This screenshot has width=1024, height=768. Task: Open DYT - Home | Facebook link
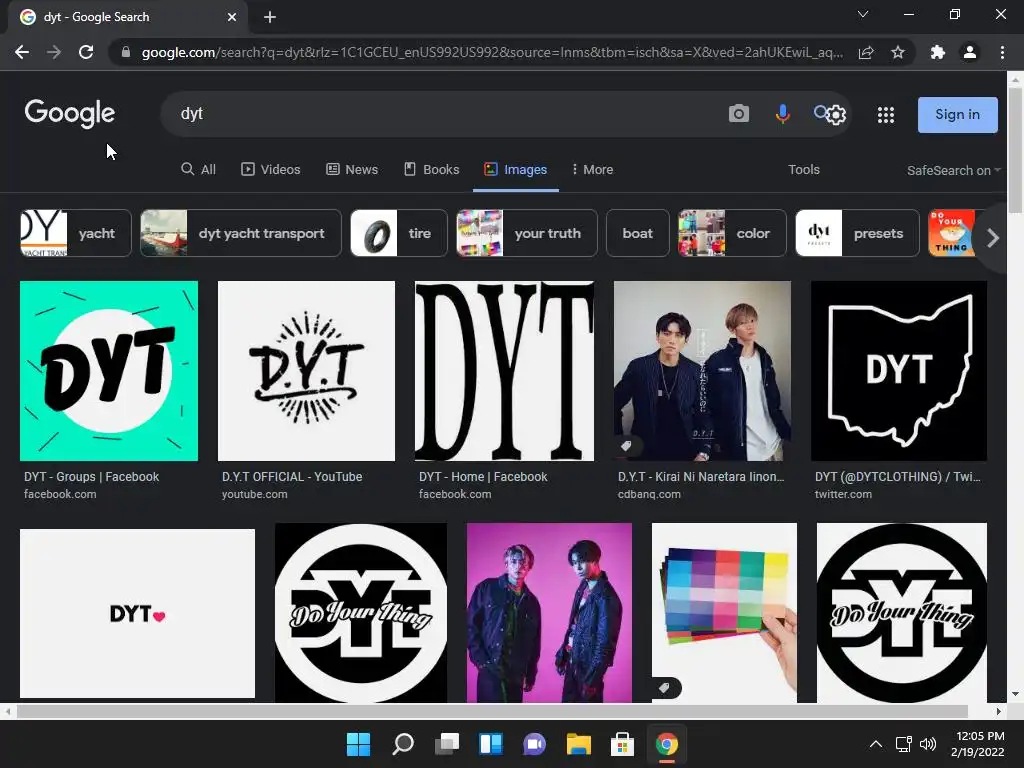(x=483, y=477)
